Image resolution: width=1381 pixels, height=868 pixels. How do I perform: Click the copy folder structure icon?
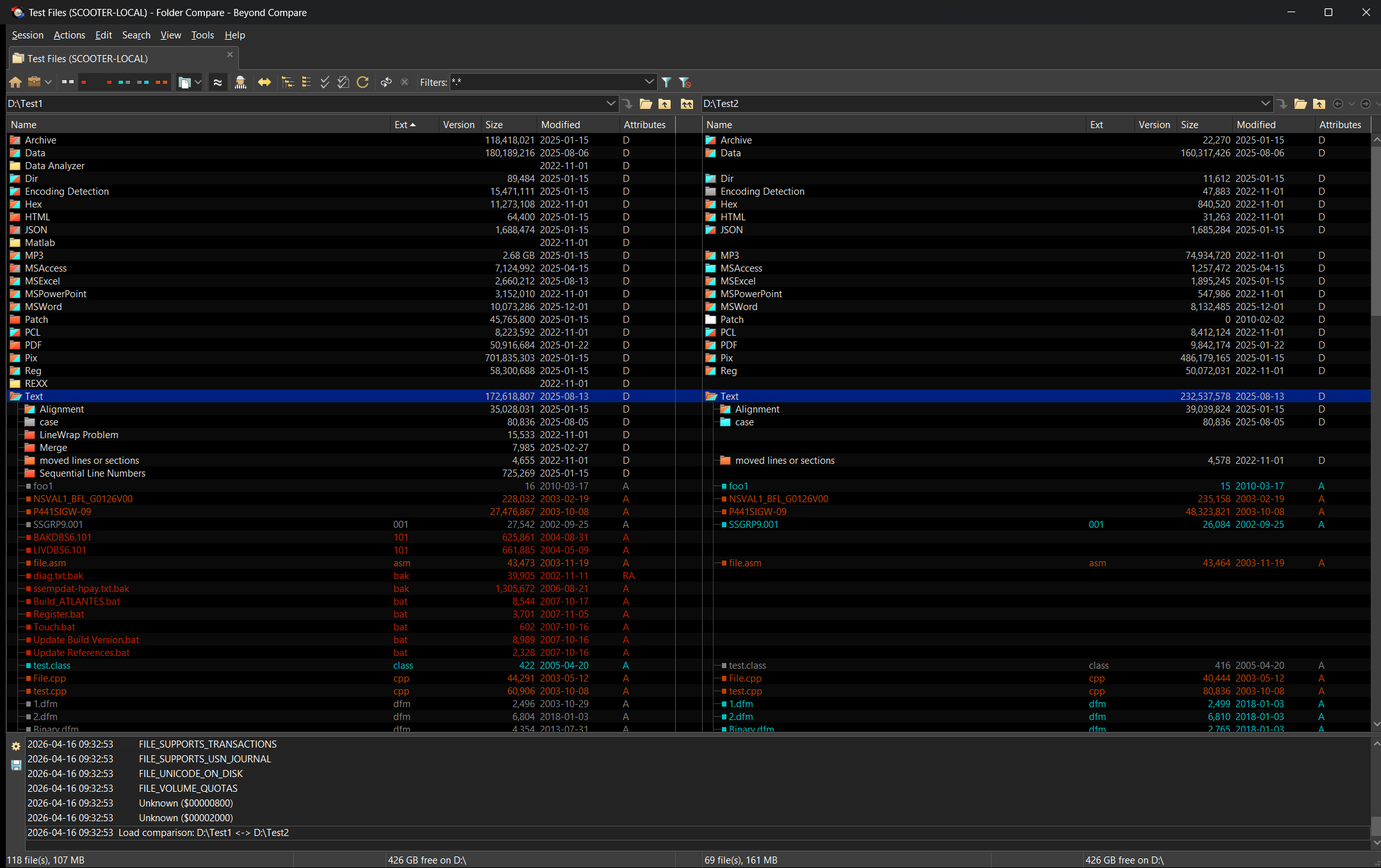[x=184, y=82]
